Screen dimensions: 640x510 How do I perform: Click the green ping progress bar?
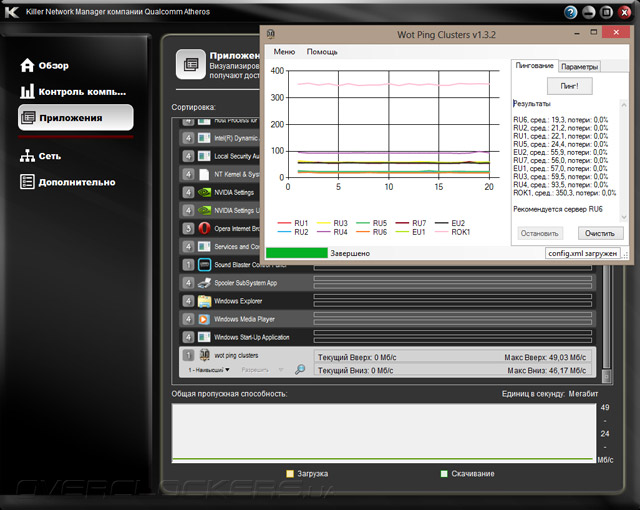pyautogui.click(x=297, y=253)
